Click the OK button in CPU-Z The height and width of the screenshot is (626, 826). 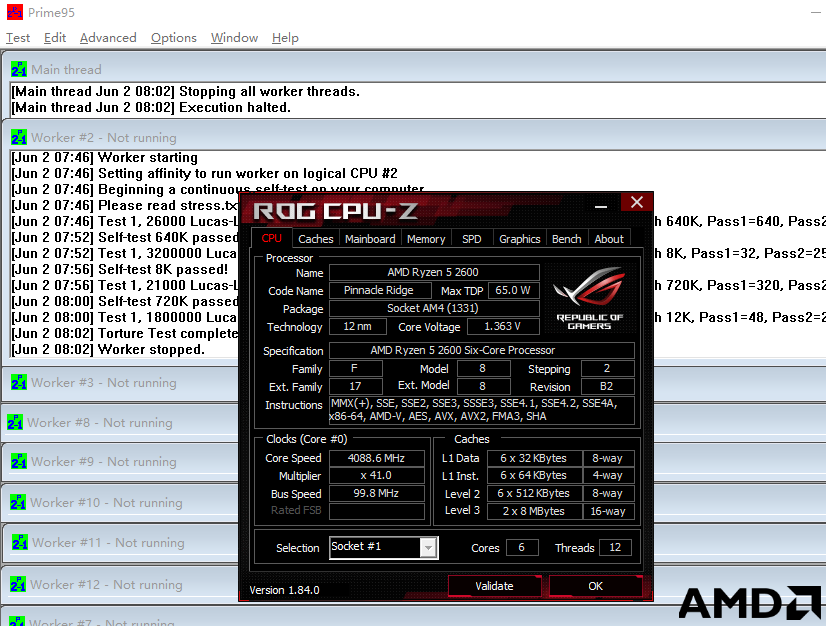(595, 586)
